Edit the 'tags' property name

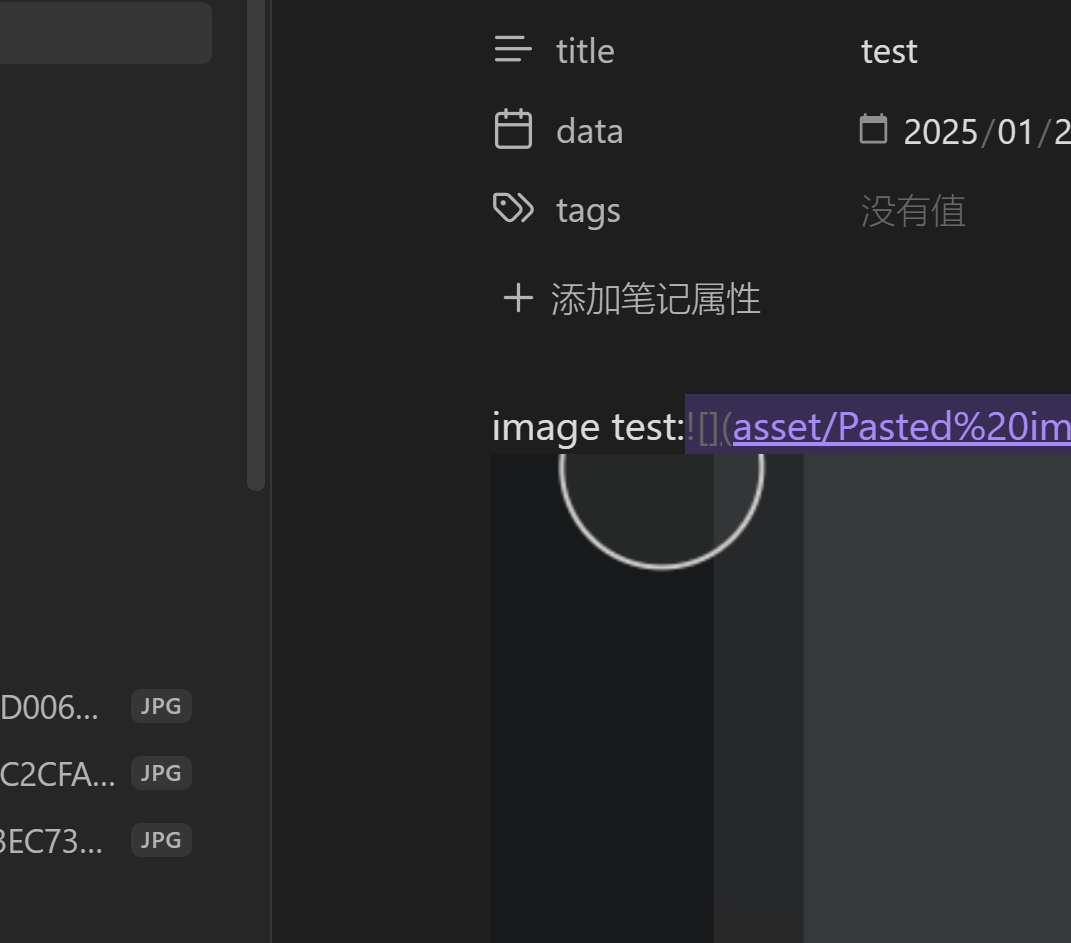click(x=588, y=211)
